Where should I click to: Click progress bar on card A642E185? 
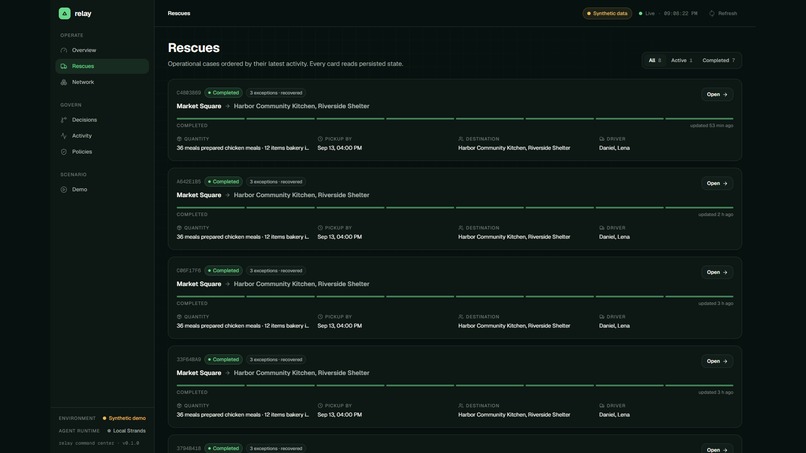point(455,208)
